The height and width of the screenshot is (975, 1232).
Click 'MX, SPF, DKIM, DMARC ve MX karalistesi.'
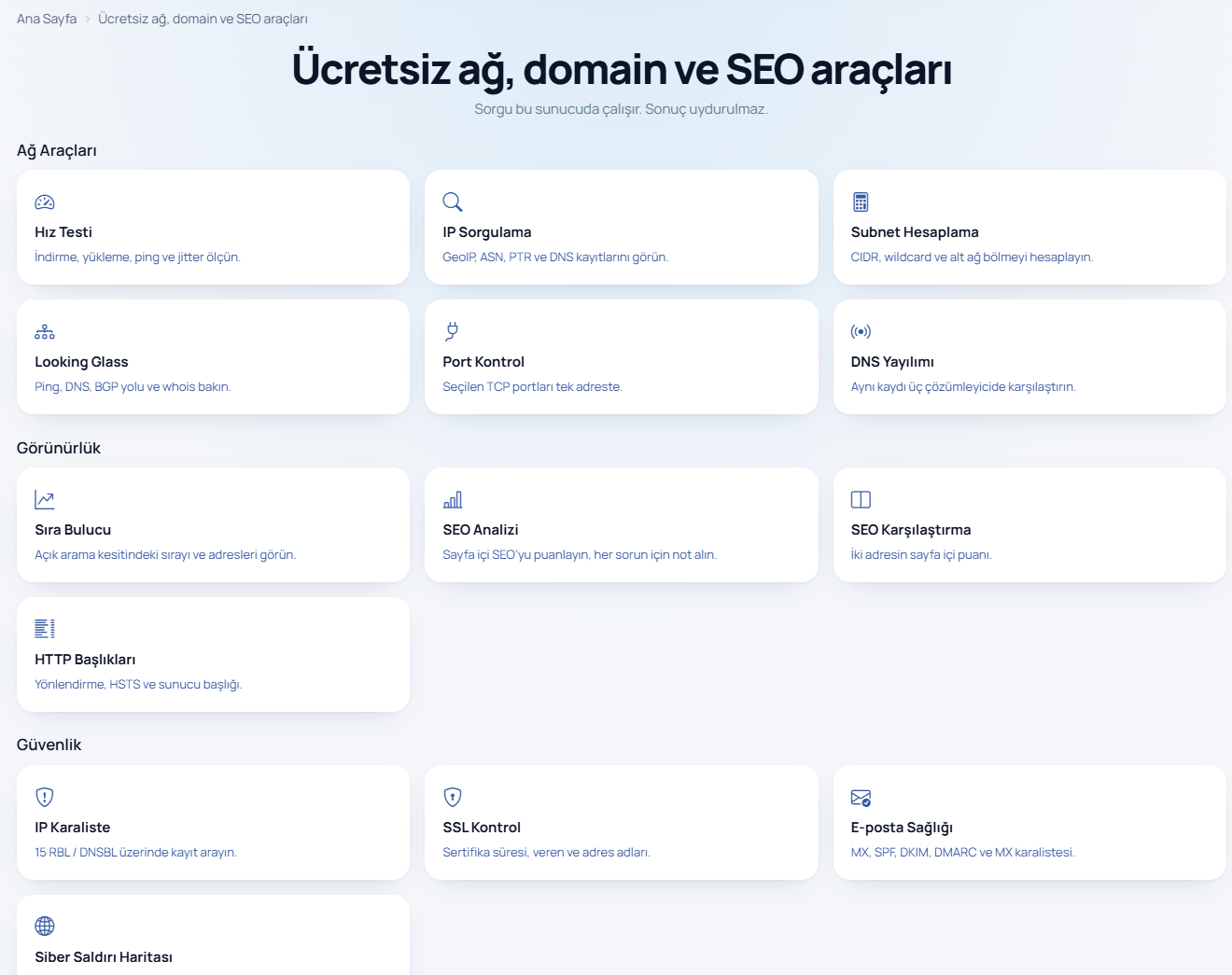(x=962, y=853)
